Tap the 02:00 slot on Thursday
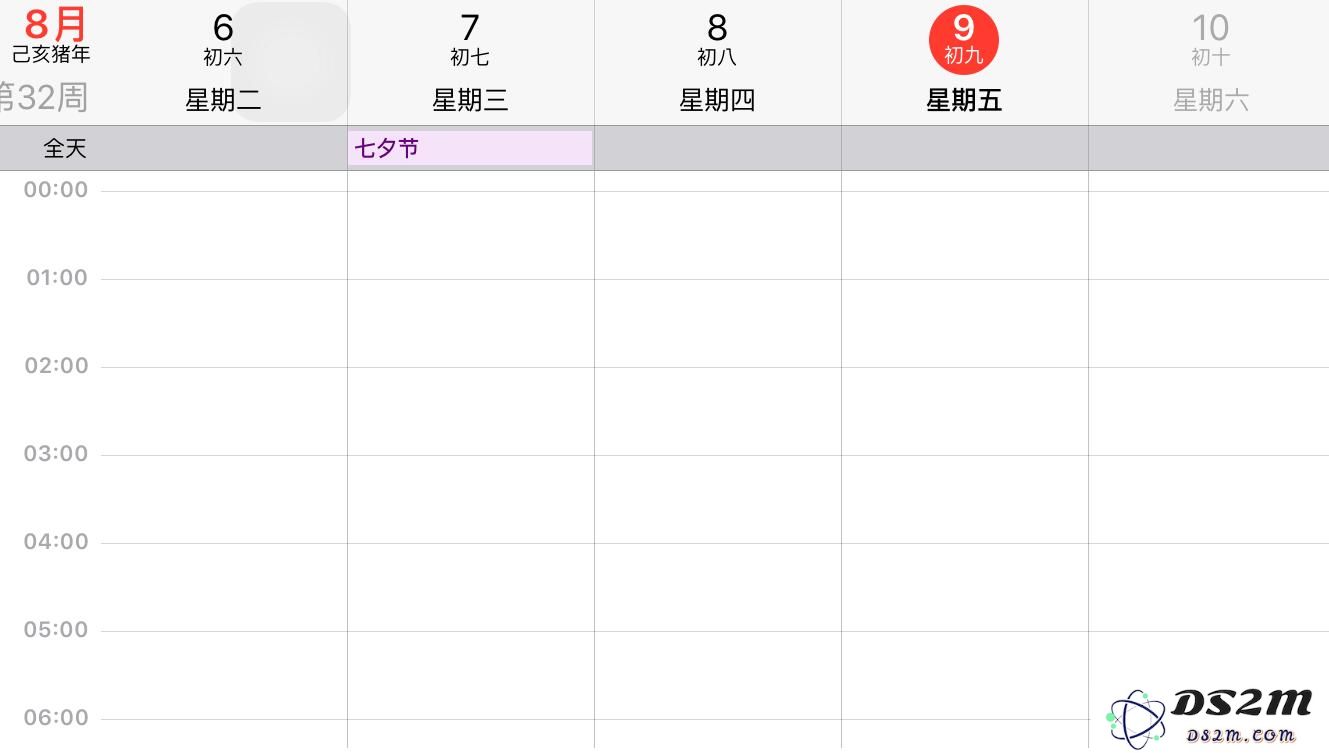 click(717, 410)
